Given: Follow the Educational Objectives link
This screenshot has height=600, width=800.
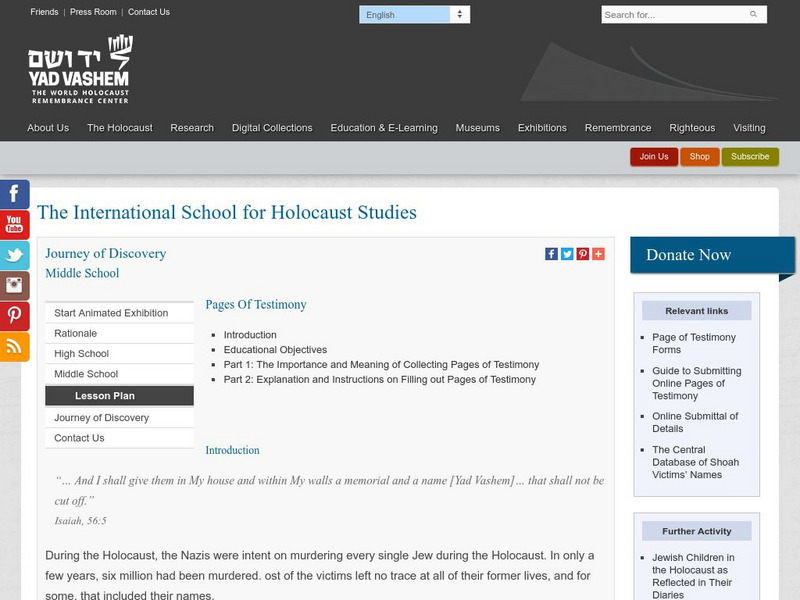Looking at the screenshot, I should click(x=275, y=350).
